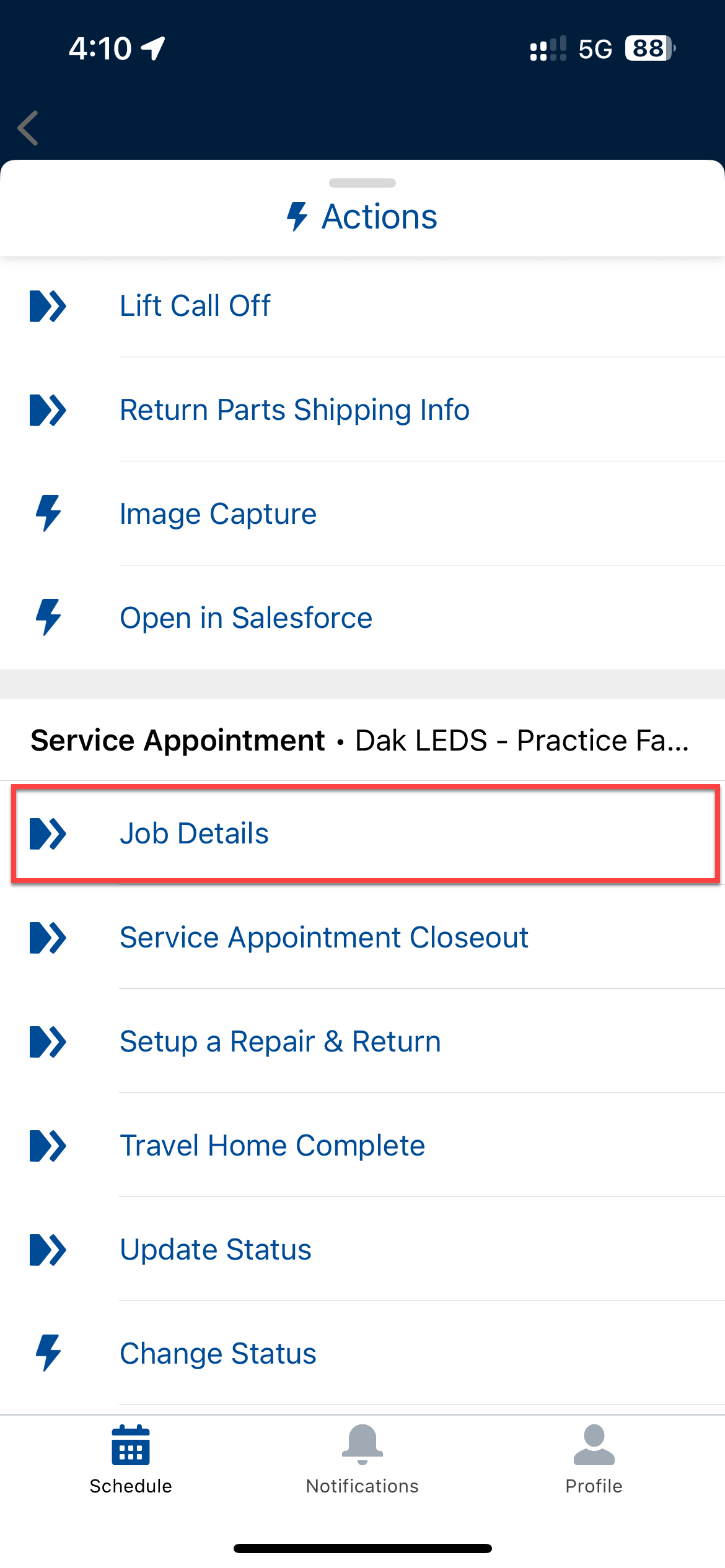Tap the lightning bolt beside Change Status
This screenshot has height=1568, width=725.
(48, 1353)
